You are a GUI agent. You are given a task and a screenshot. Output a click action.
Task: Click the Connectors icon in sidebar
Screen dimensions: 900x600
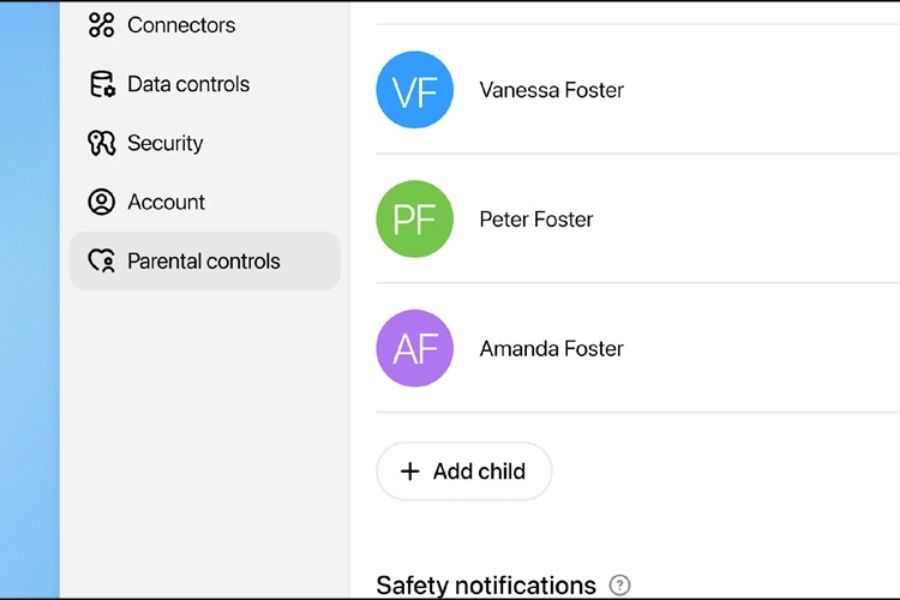(x=101, y=25)
